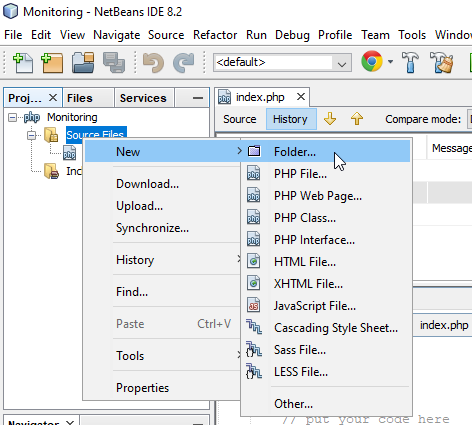Open the Debug menu
Viewport: 472px width, 425px height.
click(x=292, y=35)
